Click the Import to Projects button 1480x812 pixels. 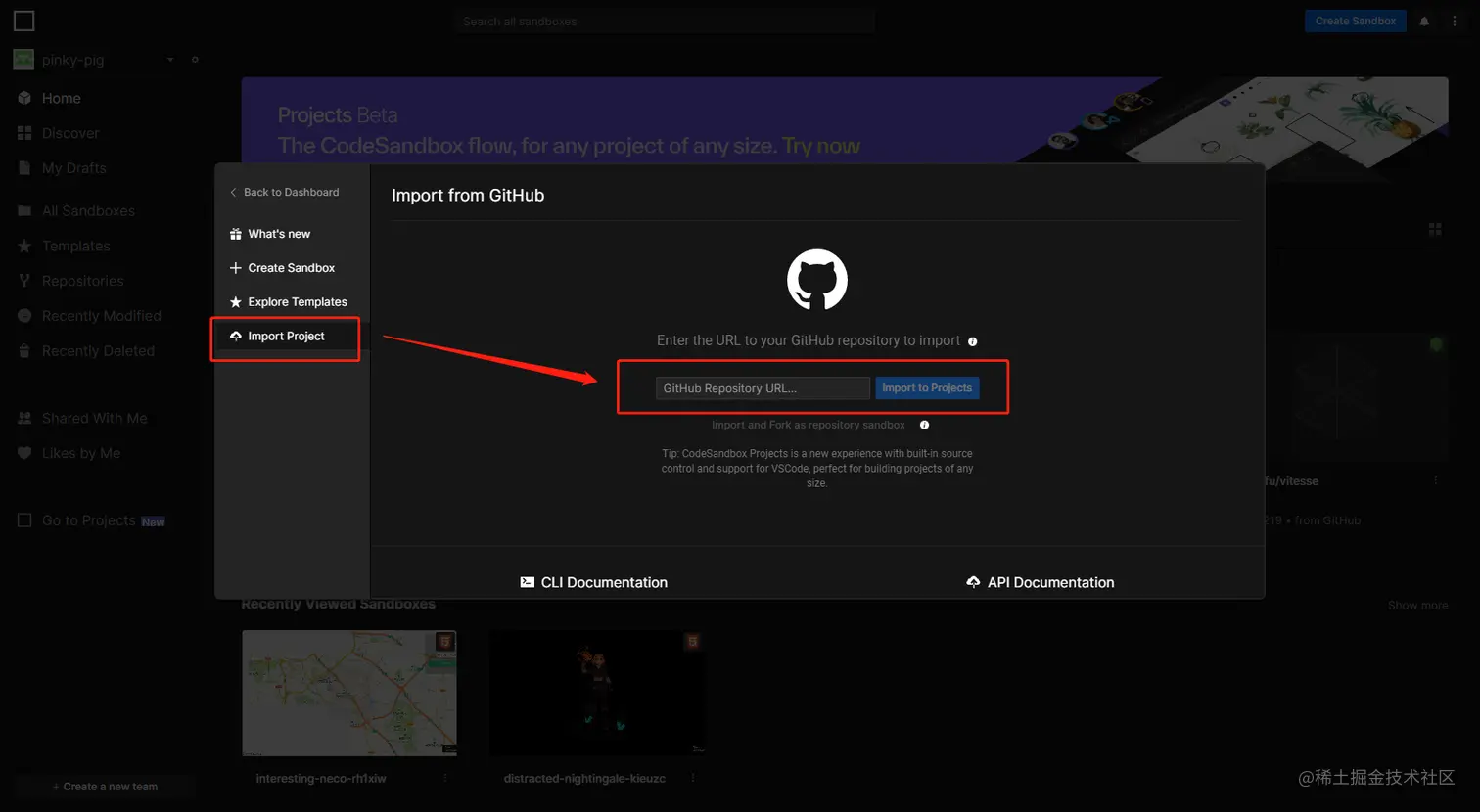pos(926,387)
